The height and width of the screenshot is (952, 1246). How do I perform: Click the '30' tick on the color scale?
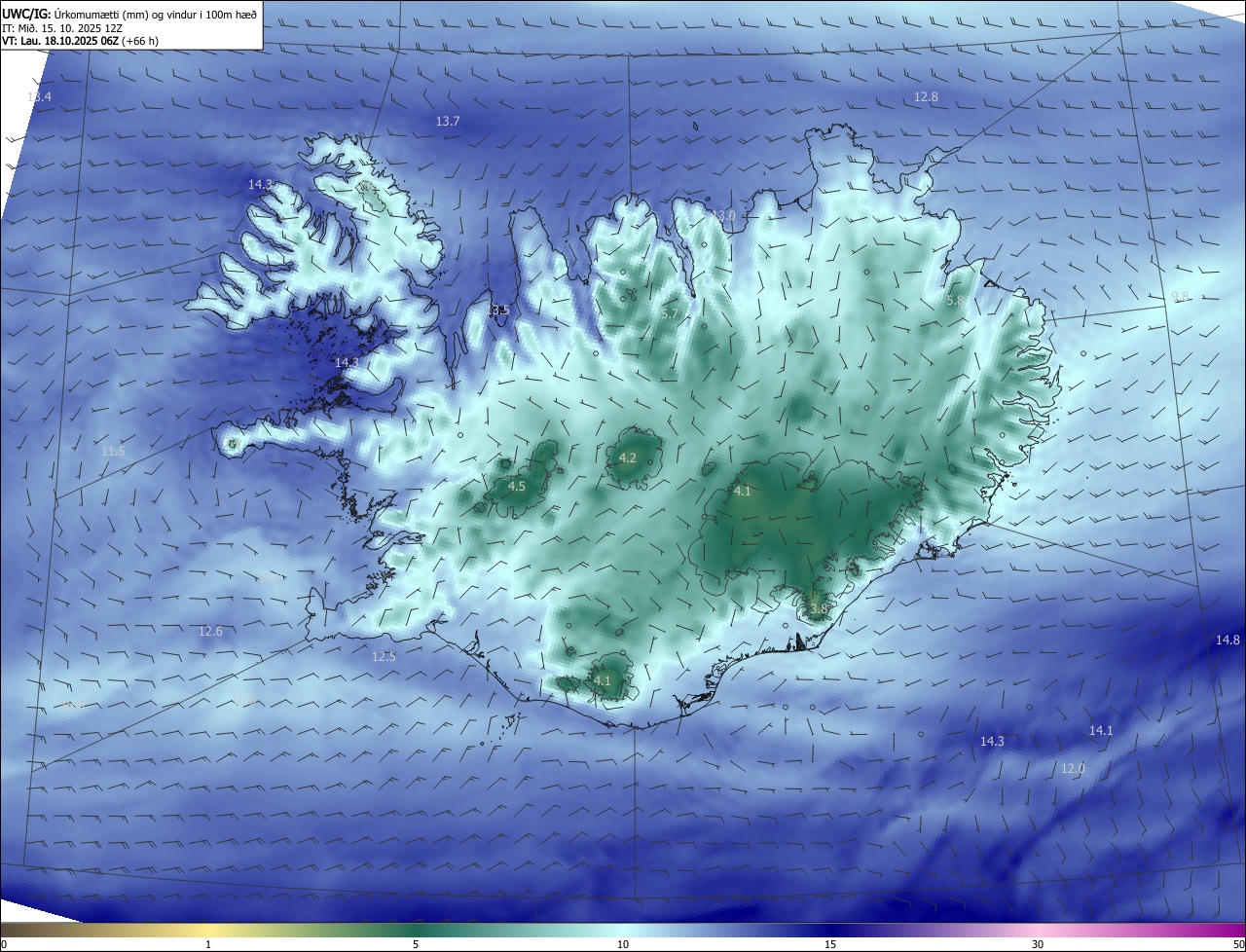[1038, 944]
